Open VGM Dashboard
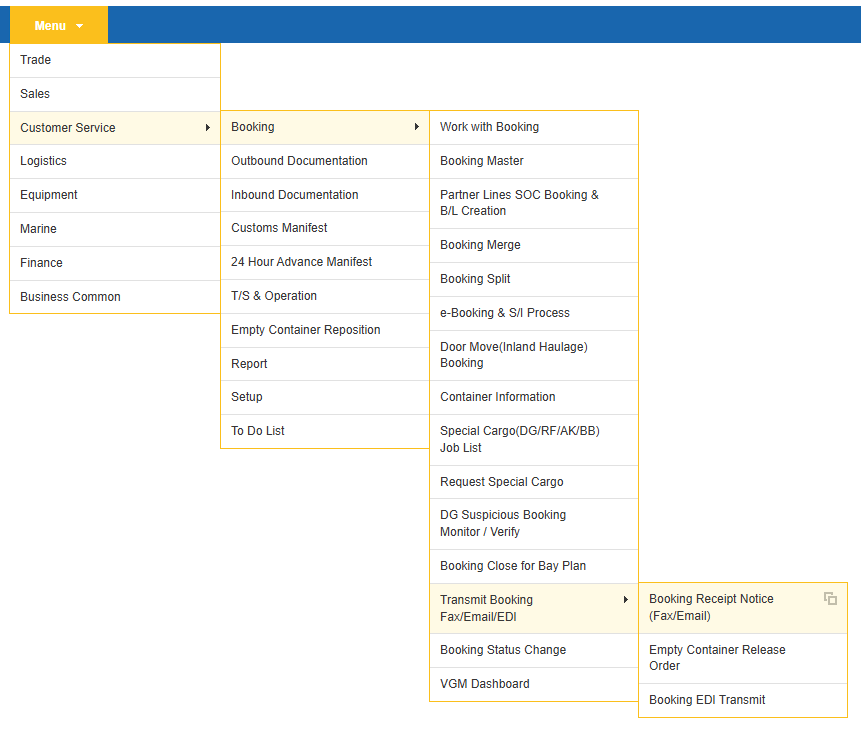The image size is (861, 732). (534, 684)
